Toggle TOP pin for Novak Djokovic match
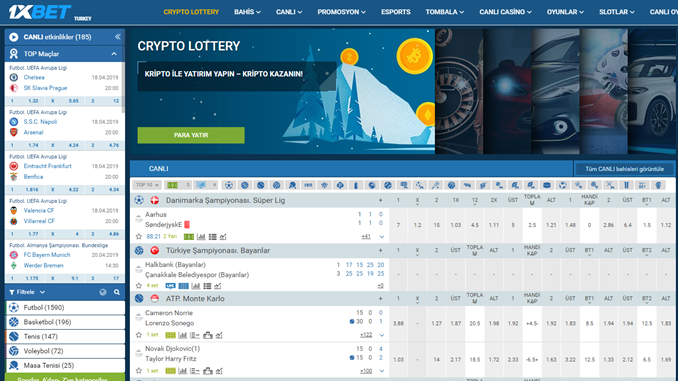The image size is (678, 381). (138, 352)
